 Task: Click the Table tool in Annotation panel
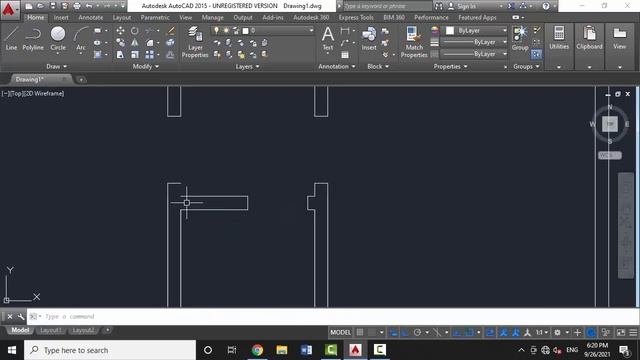[x=345, y=55]
